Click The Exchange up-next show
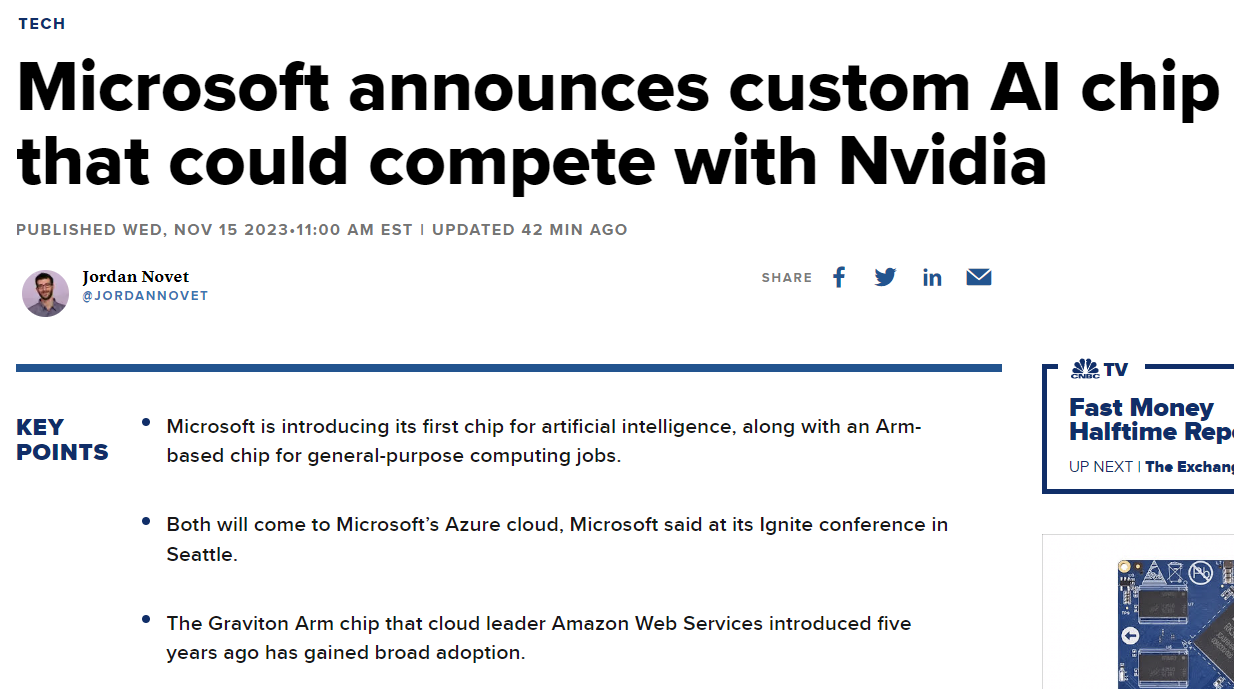 pos(1189,466)
